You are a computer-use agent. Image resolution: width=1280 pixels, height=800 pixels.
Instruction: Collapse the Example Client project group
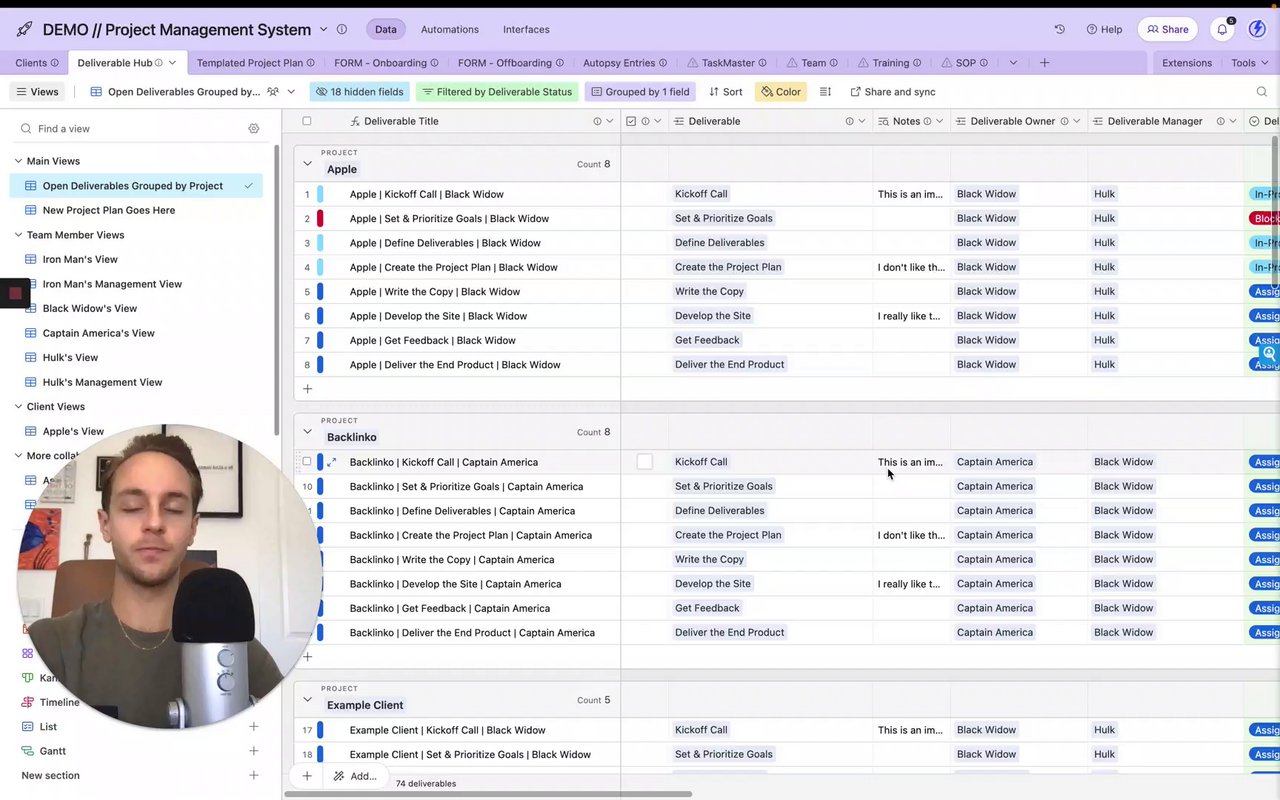click(x=307, y=700)
